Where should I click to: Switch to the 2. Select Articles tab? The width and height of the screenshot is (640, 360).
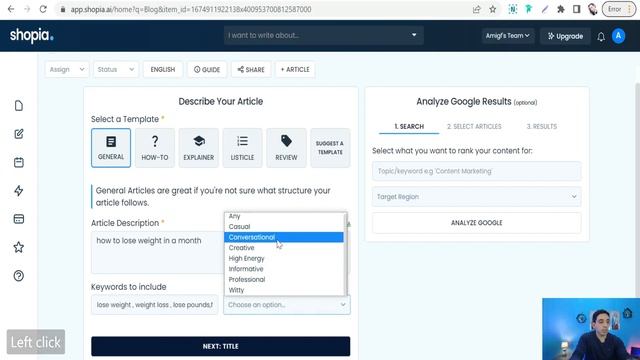(x=474, y=127)
